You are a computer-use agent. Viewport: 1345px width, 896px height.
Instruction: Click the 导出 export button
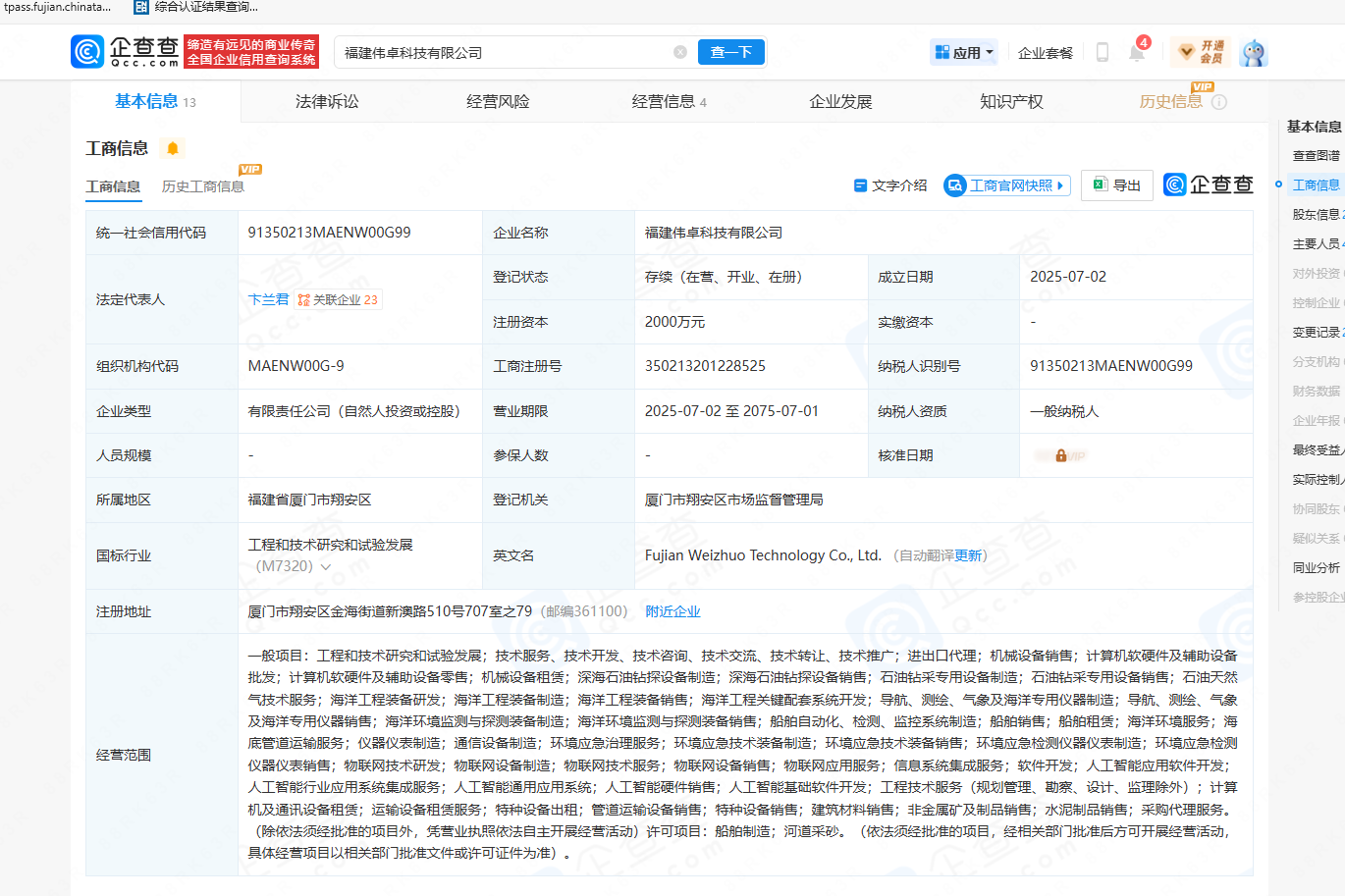click(x=1117, y=185)
